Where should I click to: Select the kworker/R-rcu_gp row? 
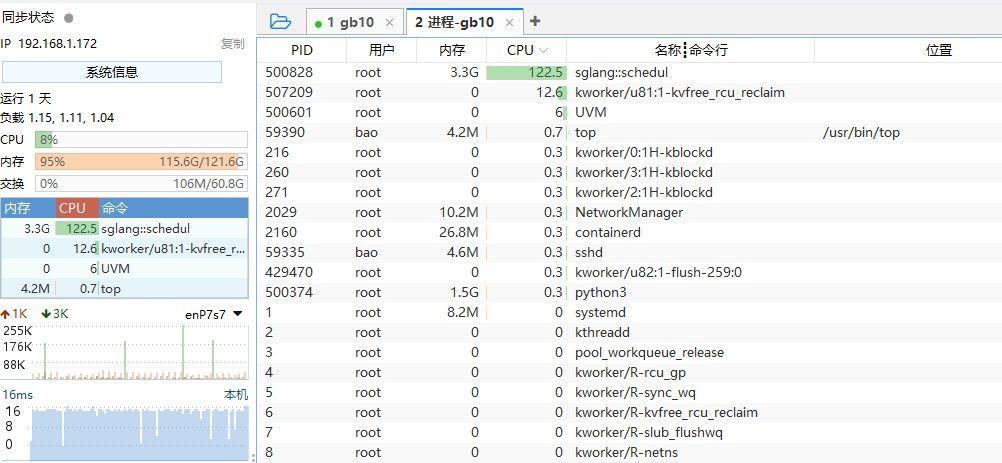pyautogui.click(x=629, y=372)
